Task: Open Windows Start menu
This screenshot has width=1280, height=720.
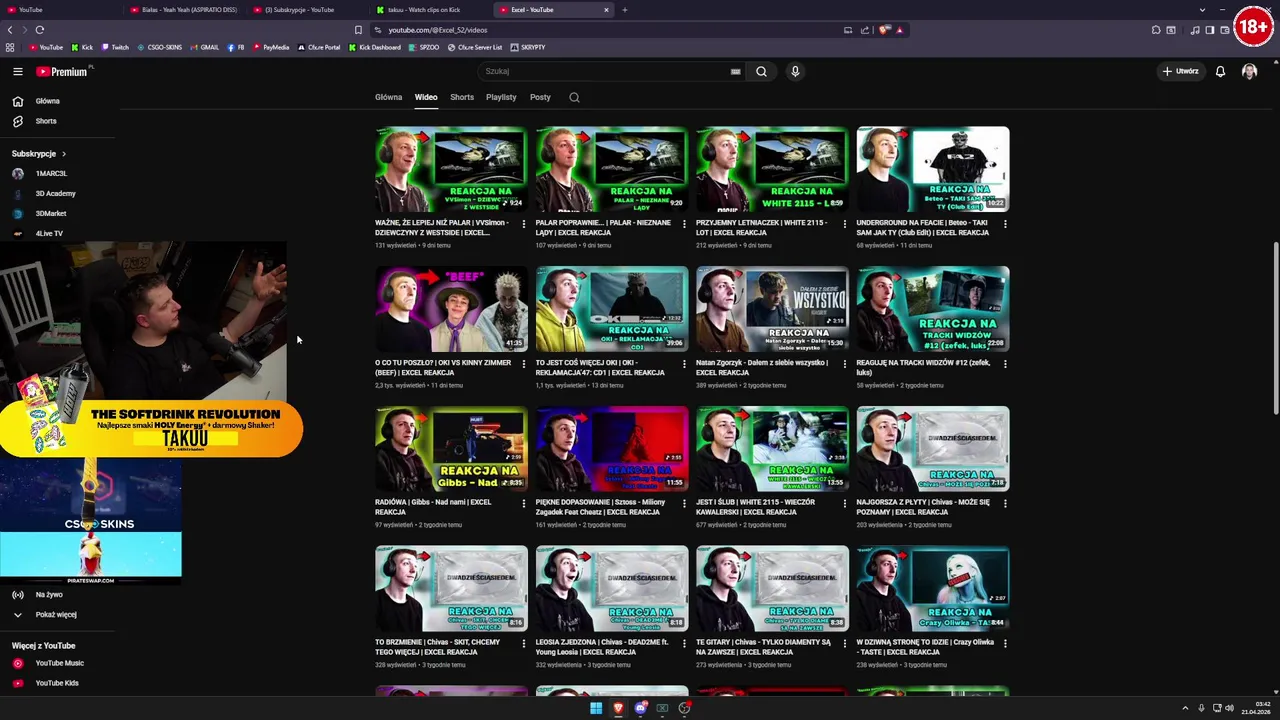Action: click(x=596, y=708)
